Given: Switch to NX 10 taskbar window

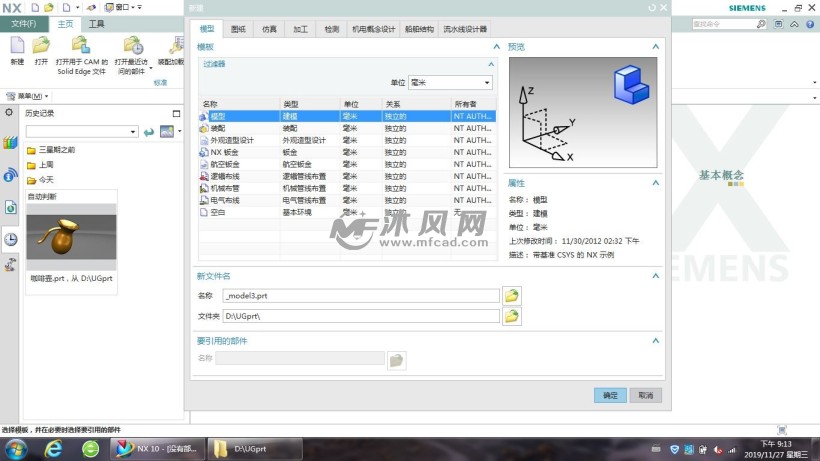Looking at the screenshot, I should pos(157,449).
